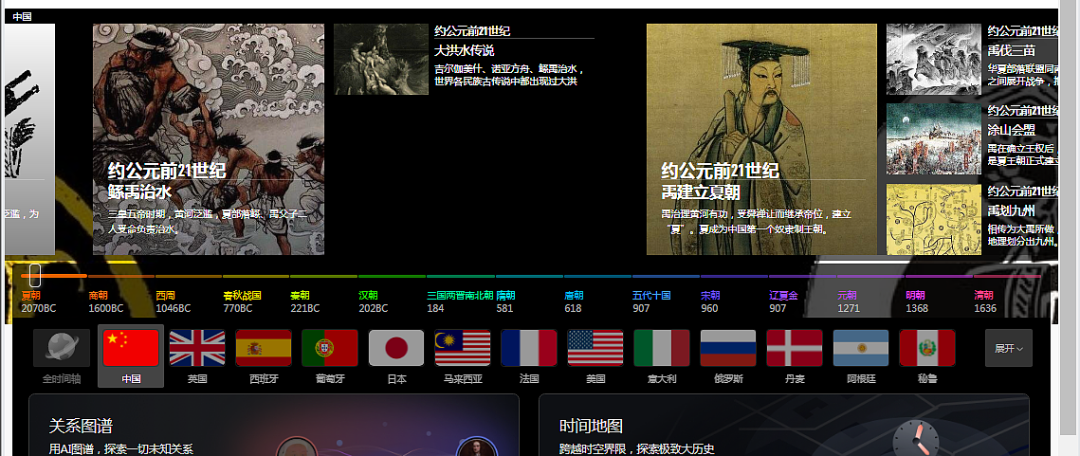The height and width of the screenshot is (456, 1080).
Task: Select the Russia flag (俄罗斯)
Action: point(728,348)
